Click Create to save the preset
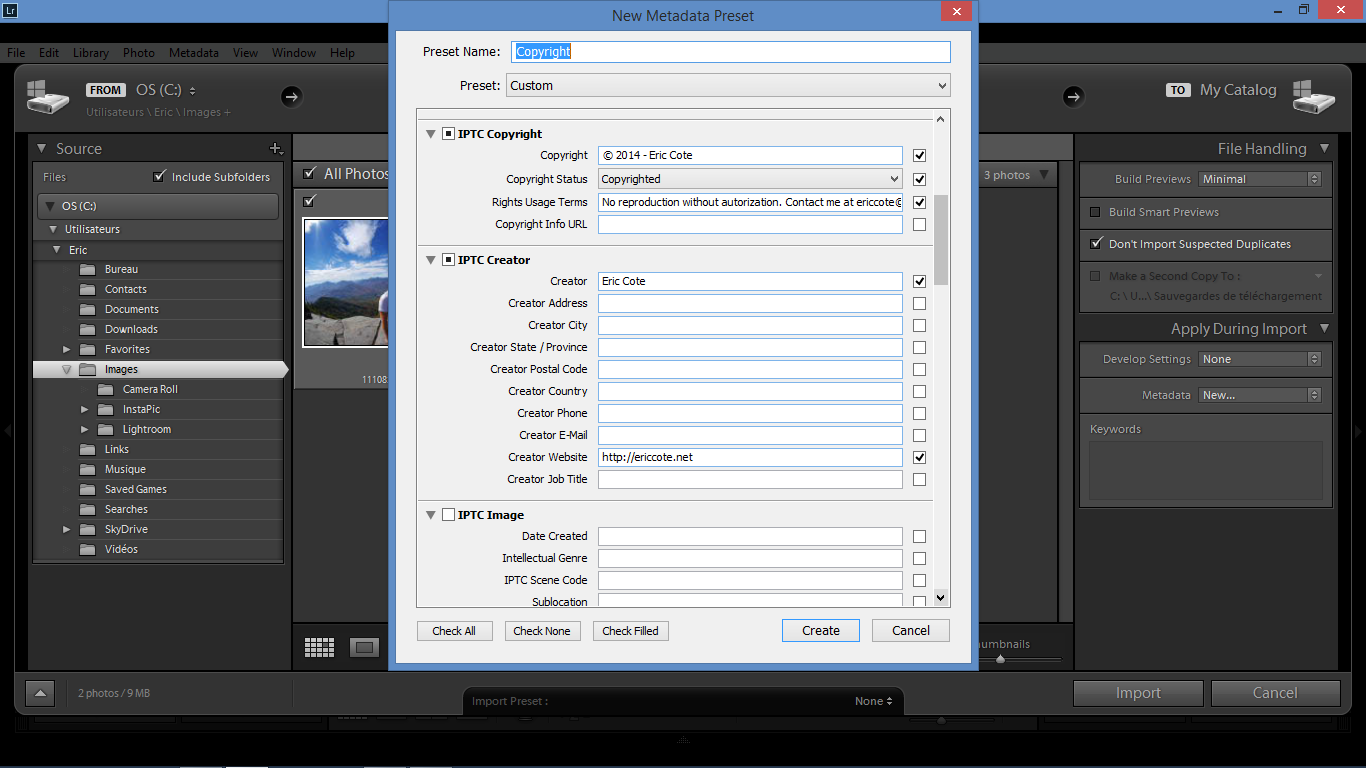This screenshot has height=768, width=1366. [x=821, y=631]
